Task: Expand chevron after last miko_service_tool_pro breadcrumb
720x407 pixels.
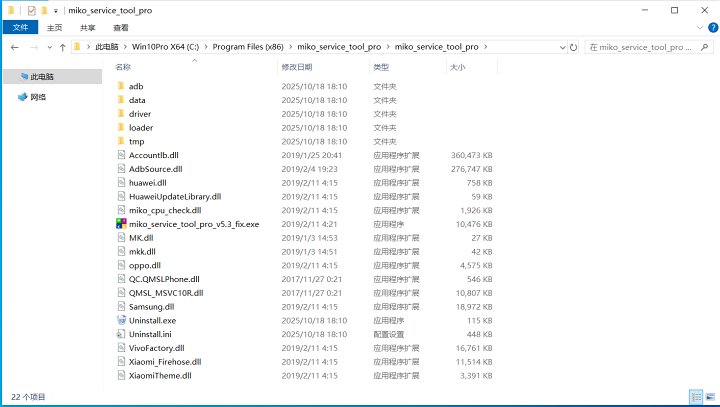Action: coord(485,47)
